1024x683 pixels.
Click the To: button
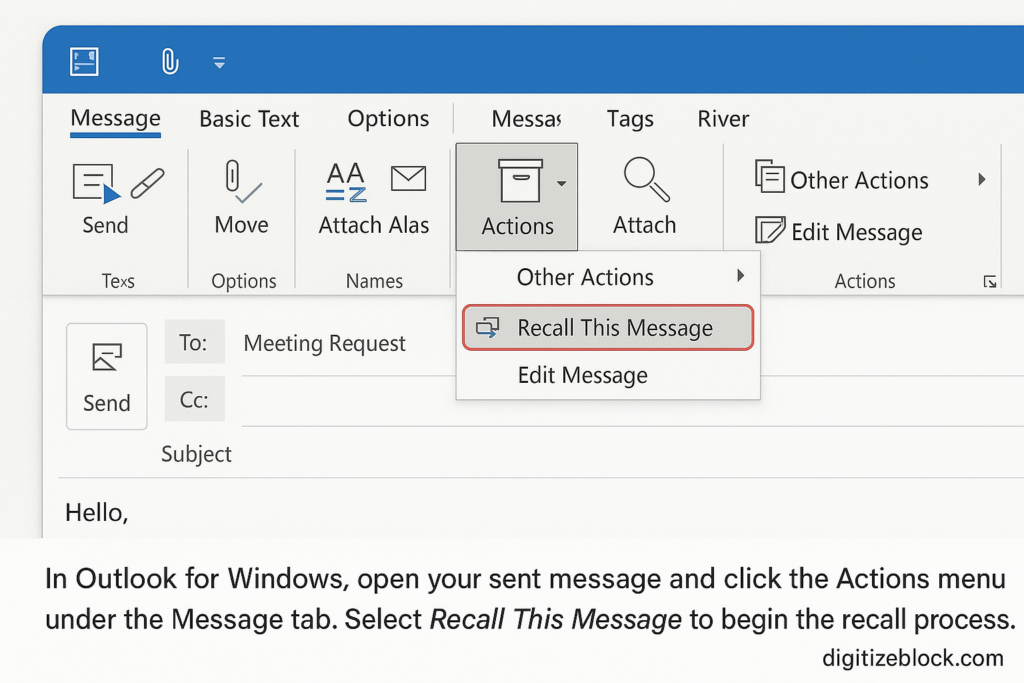point(195,342)
